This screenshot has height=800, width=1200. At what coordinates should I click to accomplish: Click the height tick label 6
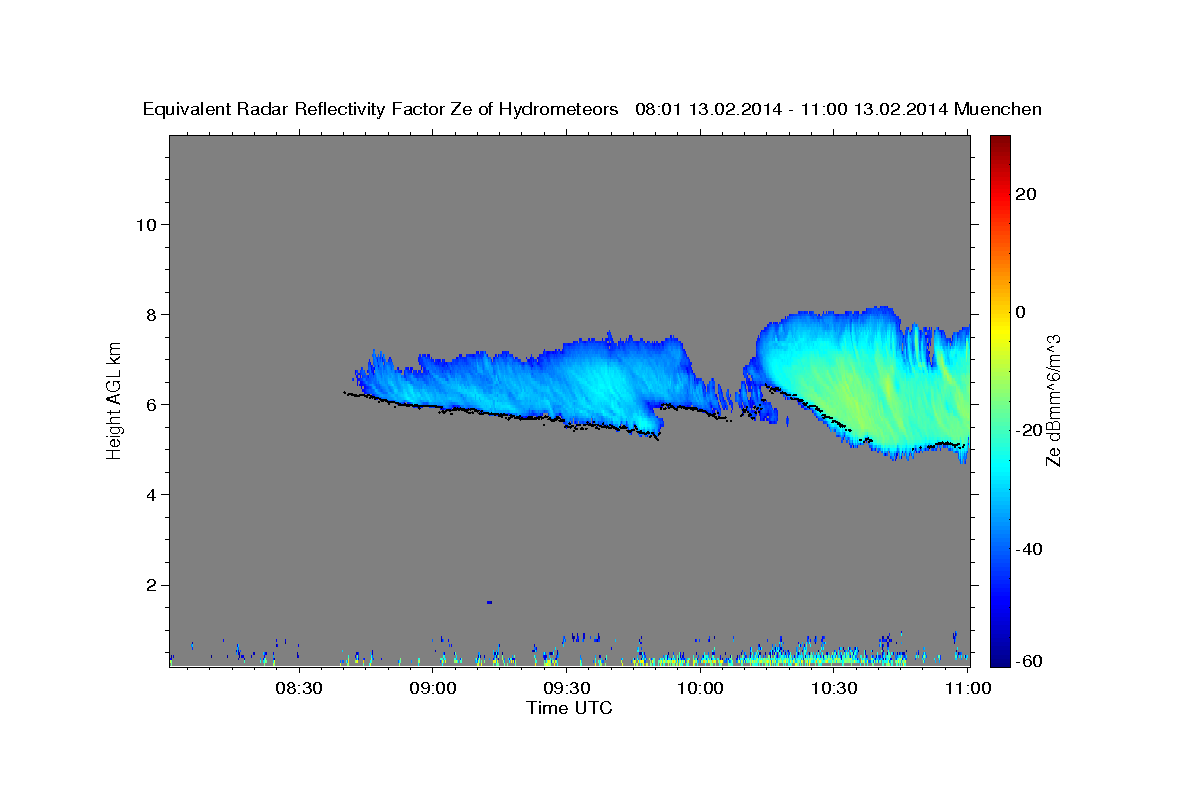pos(149,404)
